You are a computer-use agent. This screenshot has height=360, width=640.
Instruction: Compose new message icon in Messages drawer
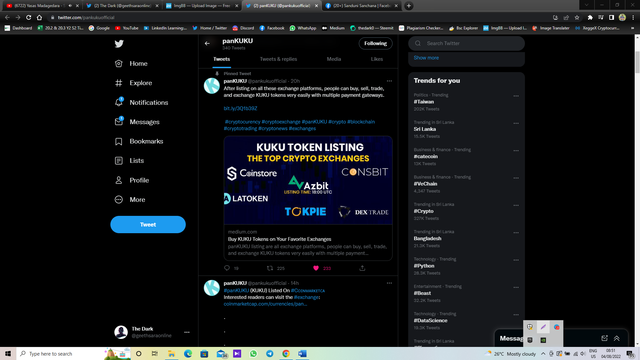pos(604,338)
